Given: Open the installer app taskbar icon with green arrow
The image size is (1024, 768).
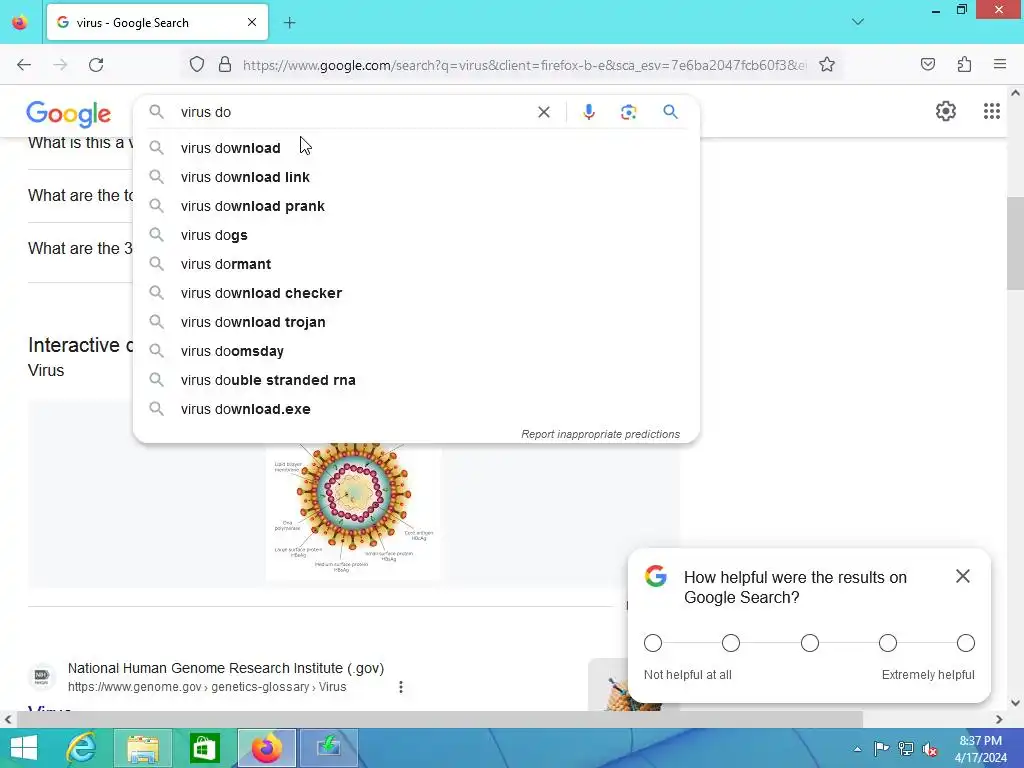Looking at the screenshot, I should [x=328, y=748].
